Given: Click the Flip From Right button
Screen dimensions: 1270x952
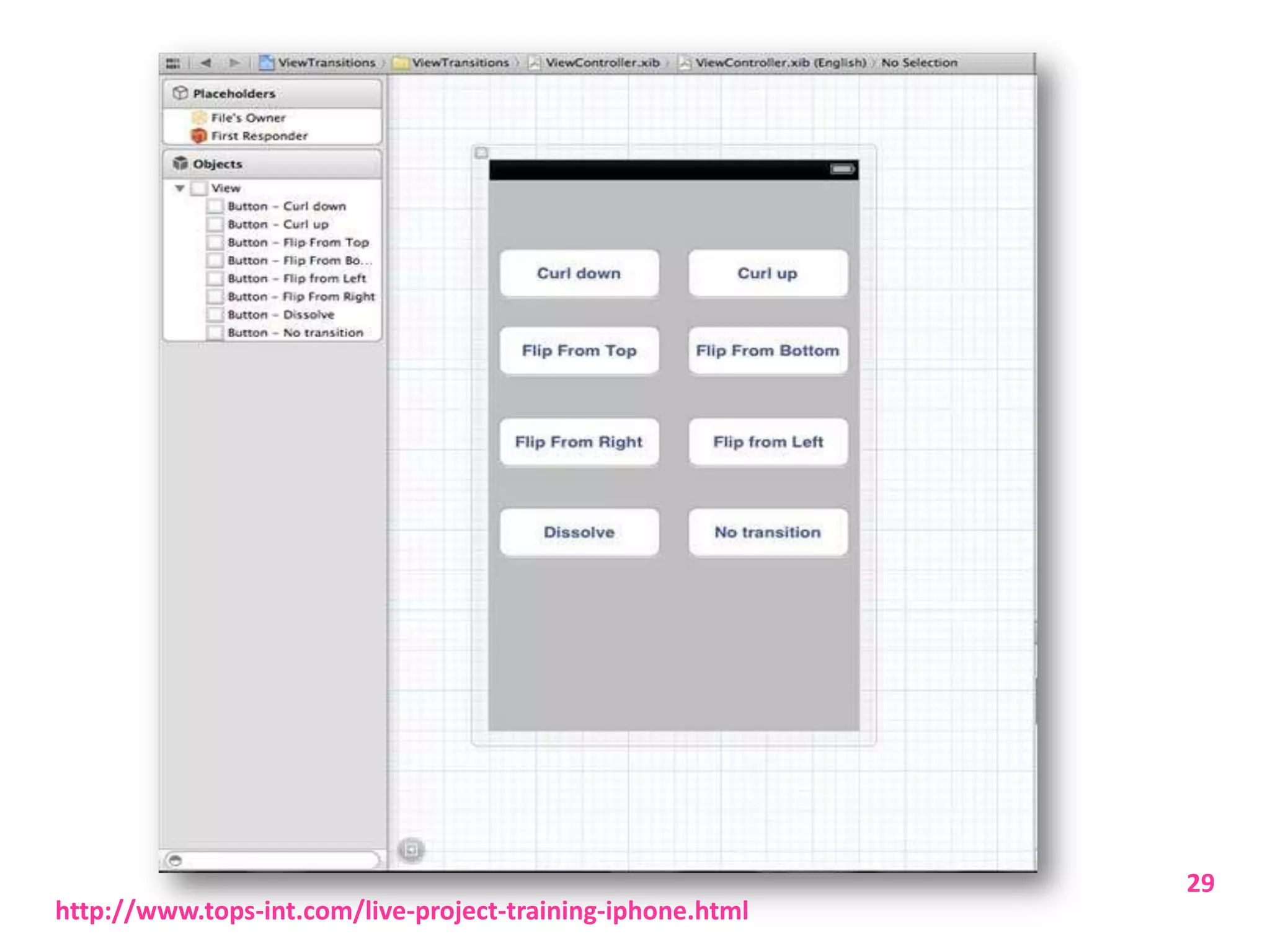Looking at the screenshot, I should [579, 442].
